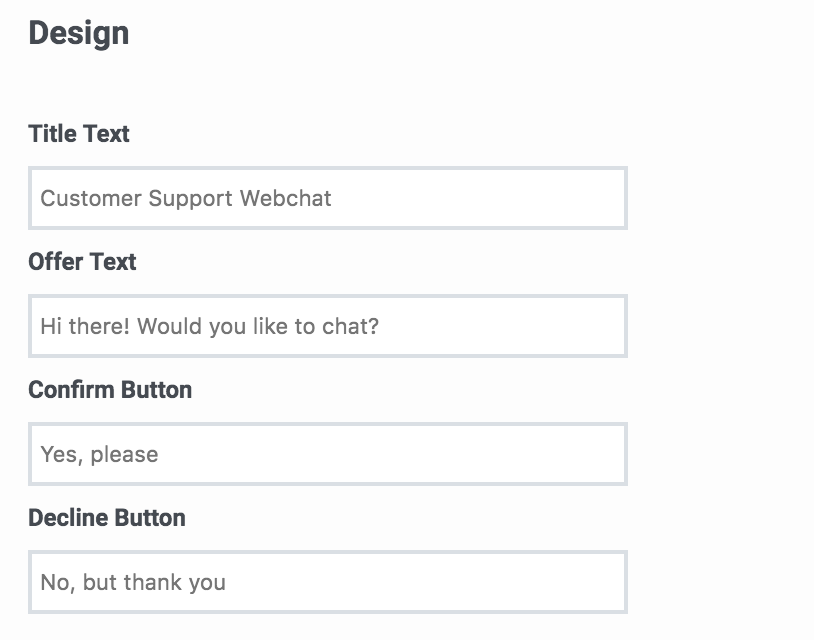This screenshot has height=640, width=814.
Task: Click the 'Design' section heading
Action: (78, 34)
